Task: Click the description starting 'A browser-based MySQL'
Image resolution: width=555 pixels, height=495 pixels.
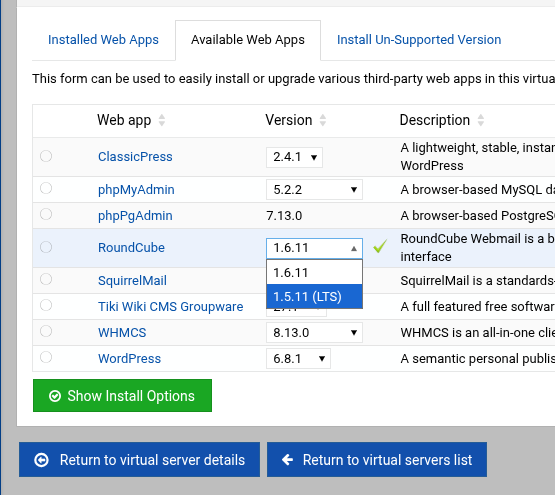Action: click(477, 190)
